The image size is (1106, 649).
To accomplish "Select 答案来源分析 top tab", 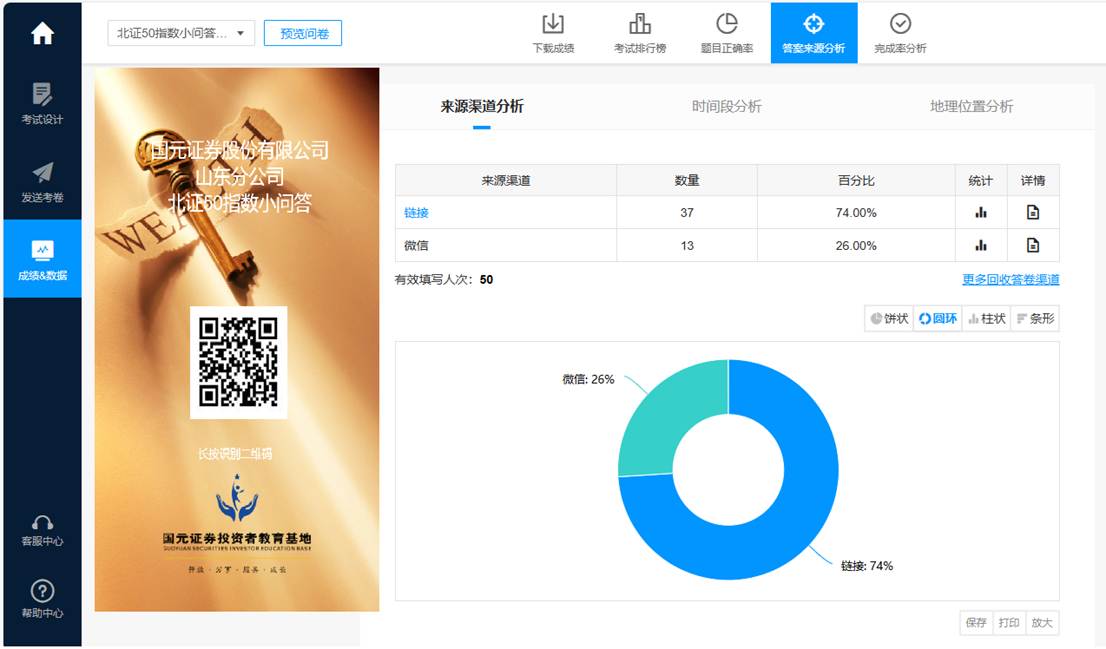I will click(814, 33).
